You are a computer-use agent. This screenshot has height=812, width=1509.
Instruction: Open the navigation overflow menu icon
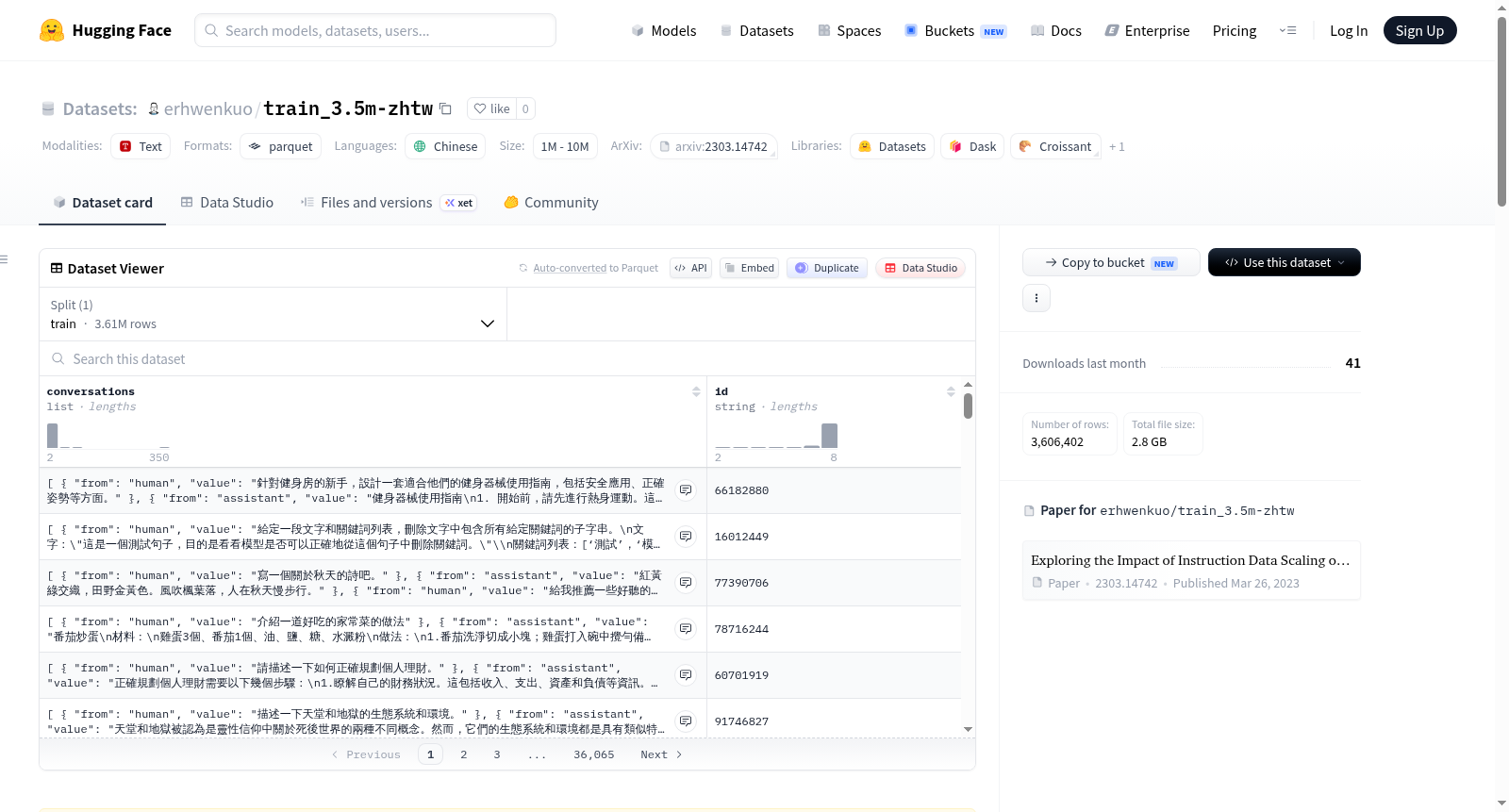pos(1287,30)
